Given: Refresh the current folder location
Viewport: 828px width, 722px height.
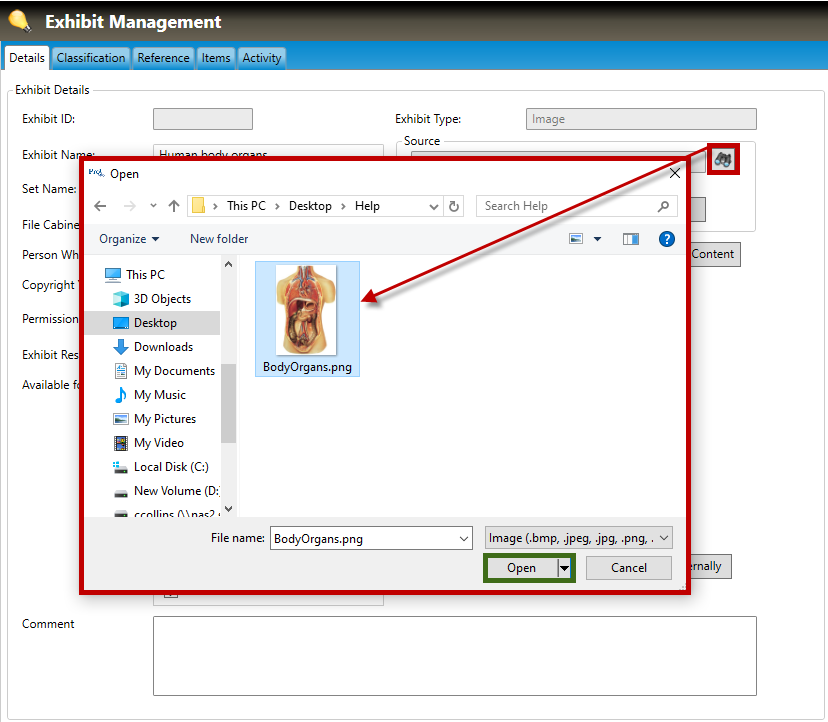Looking at the screenshot, I should [455, 206].
